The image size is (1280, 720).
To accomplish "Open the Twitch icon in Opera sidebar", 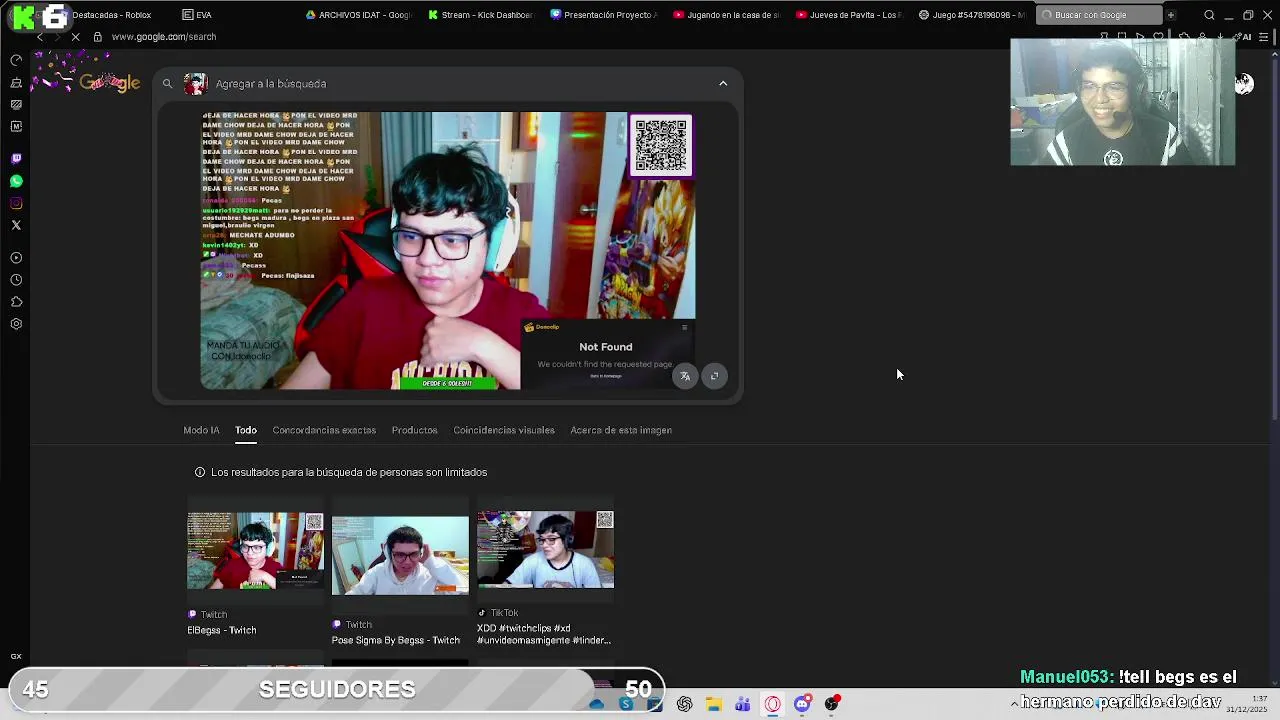I will (16, 158).
